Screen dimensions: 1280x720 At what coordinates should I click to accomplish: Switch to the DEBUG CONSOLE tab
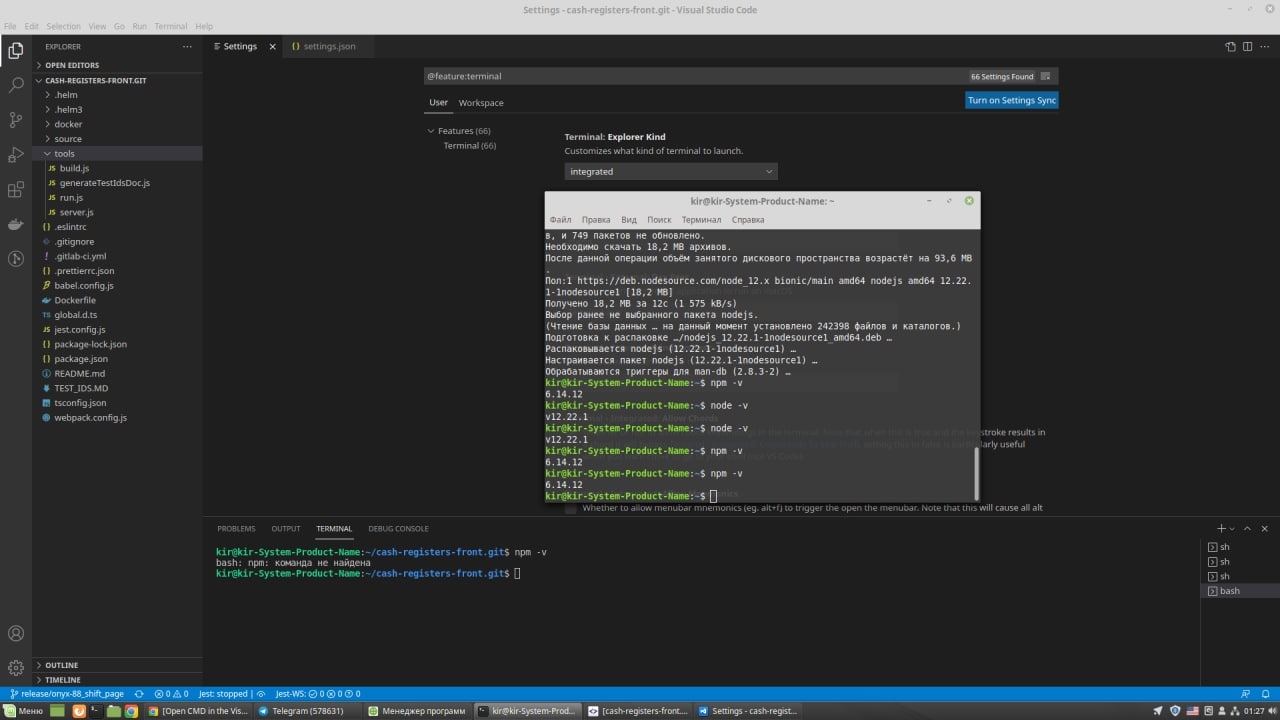[398, 529]
